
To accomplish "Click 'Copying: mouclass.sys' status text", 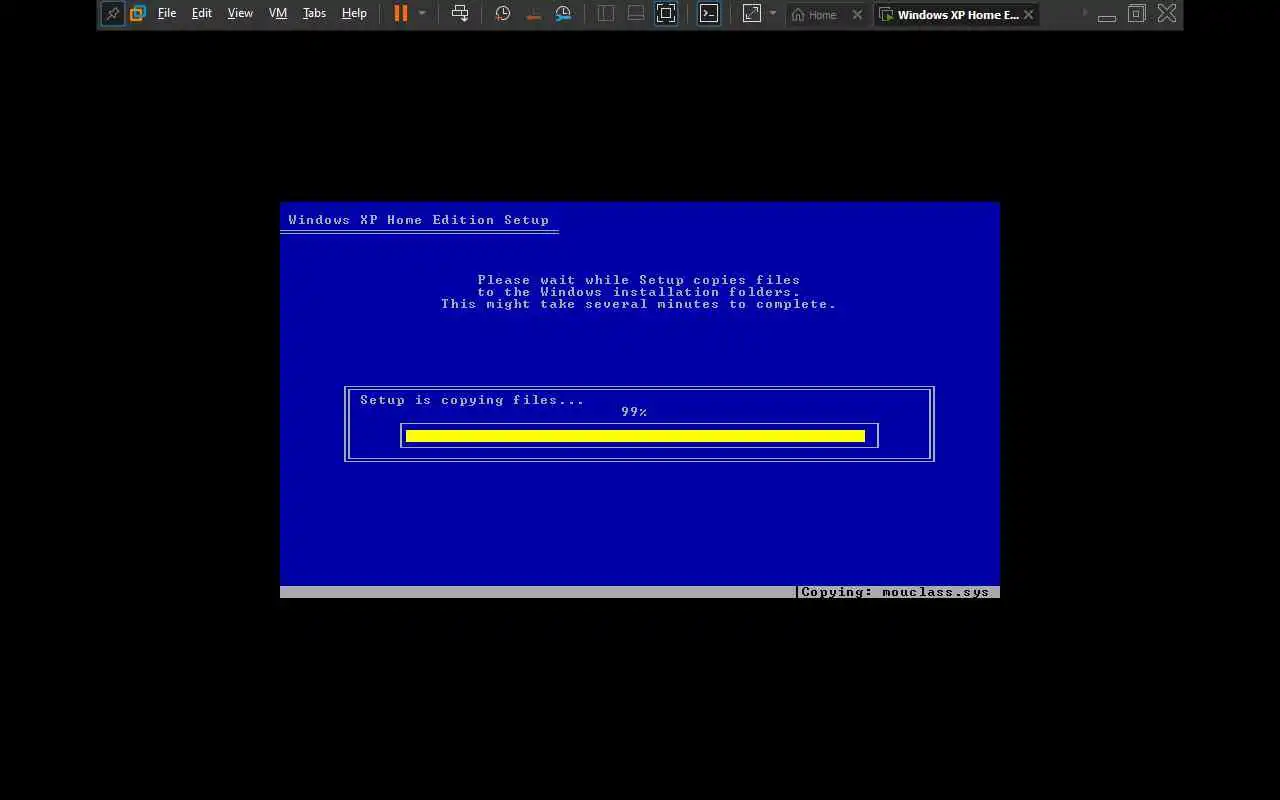I will pyautogui.click(x=895, y=592).
